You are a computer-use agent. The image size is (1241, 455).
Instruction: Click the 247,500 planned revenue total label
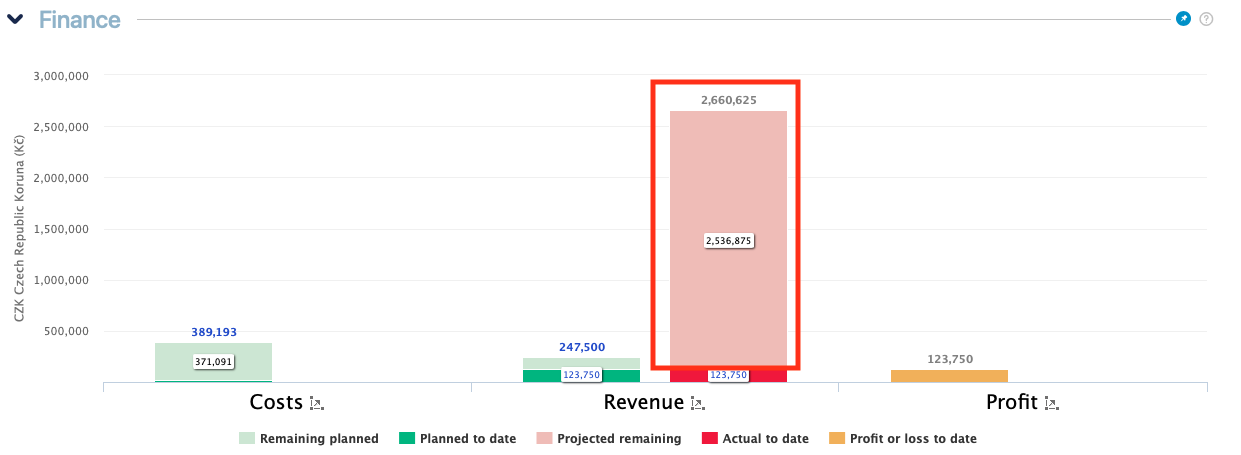coord(581,347)
